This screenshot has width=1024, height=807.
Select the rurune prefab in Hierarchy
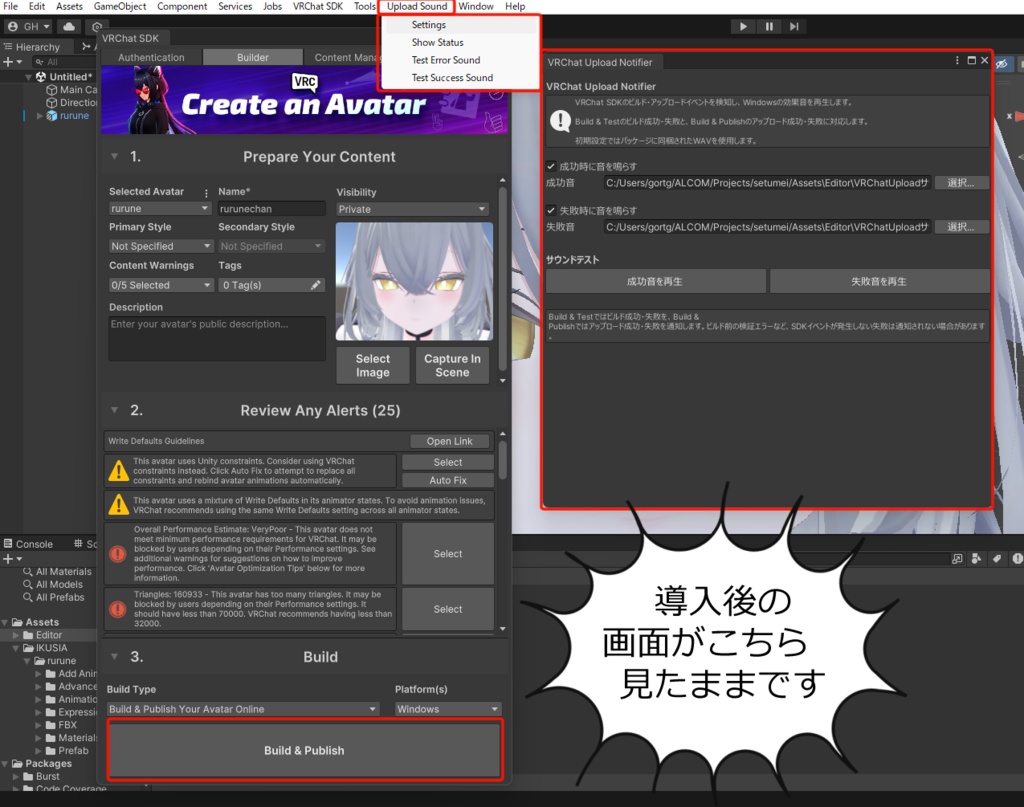tap(74, 116)
